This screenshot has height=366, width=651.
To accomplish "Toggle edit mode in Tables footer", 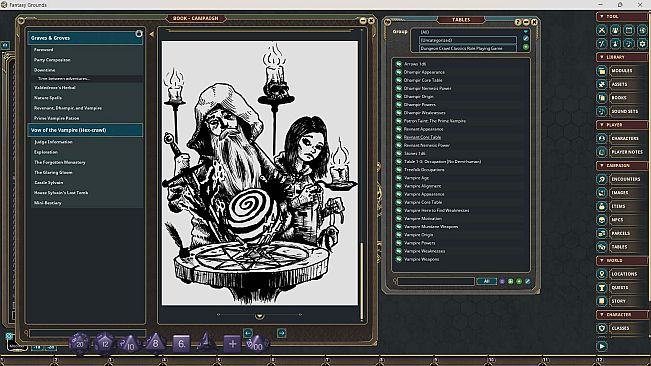I will tap(527, 281).
